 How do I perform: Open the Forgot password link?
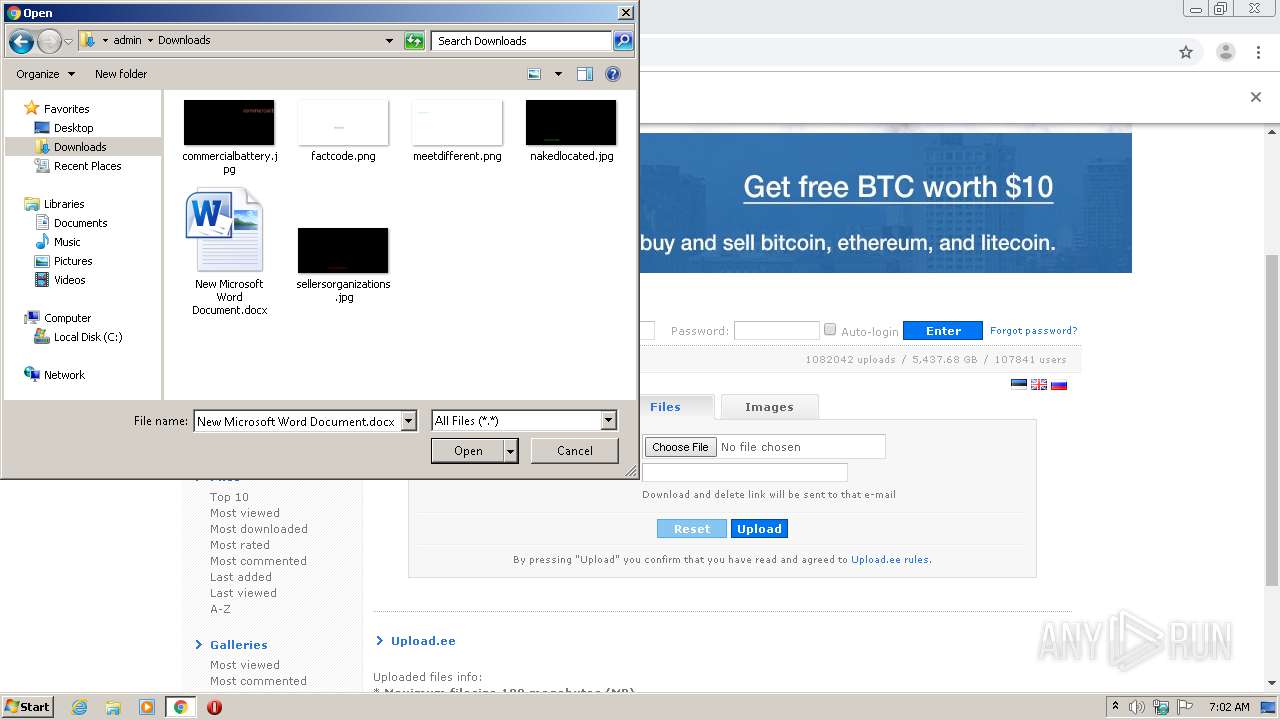1034,330
